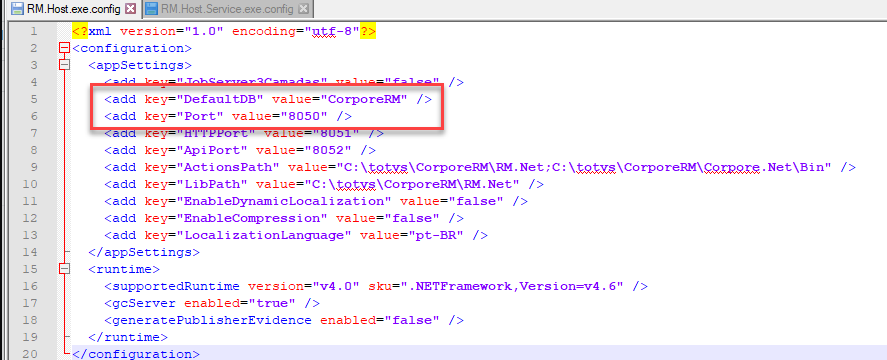The image size is (887, 360).
Task: Collapse the appSettings fold marker
Action: click(64, 65)
